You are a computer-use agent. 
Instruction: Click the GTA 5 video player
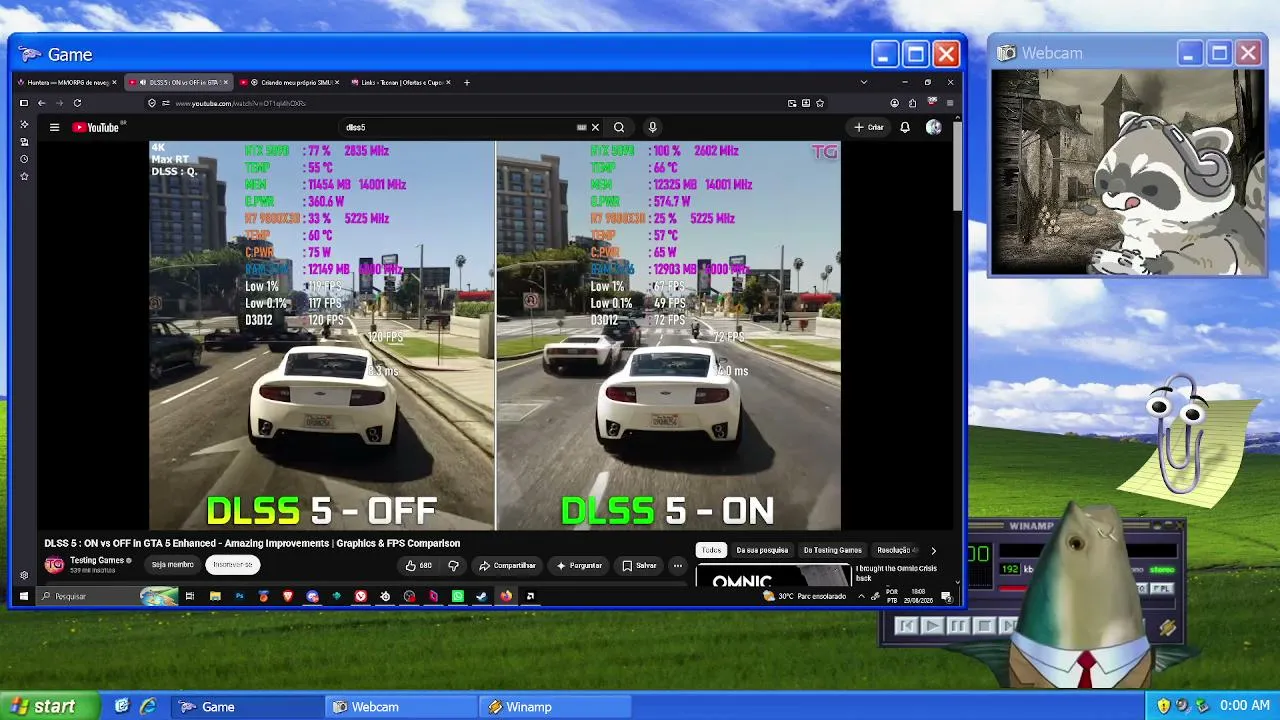[x=495, y=335]
